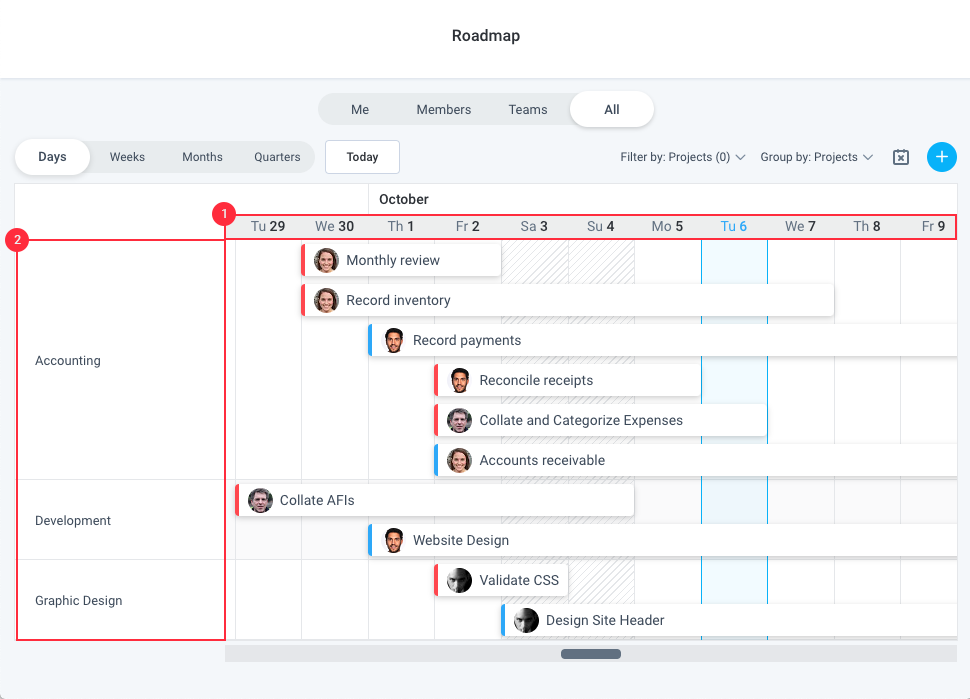Viewport: 970px width, 699px height.
Task: Switch the timeline view to Months
Action: tap(202, 157)
